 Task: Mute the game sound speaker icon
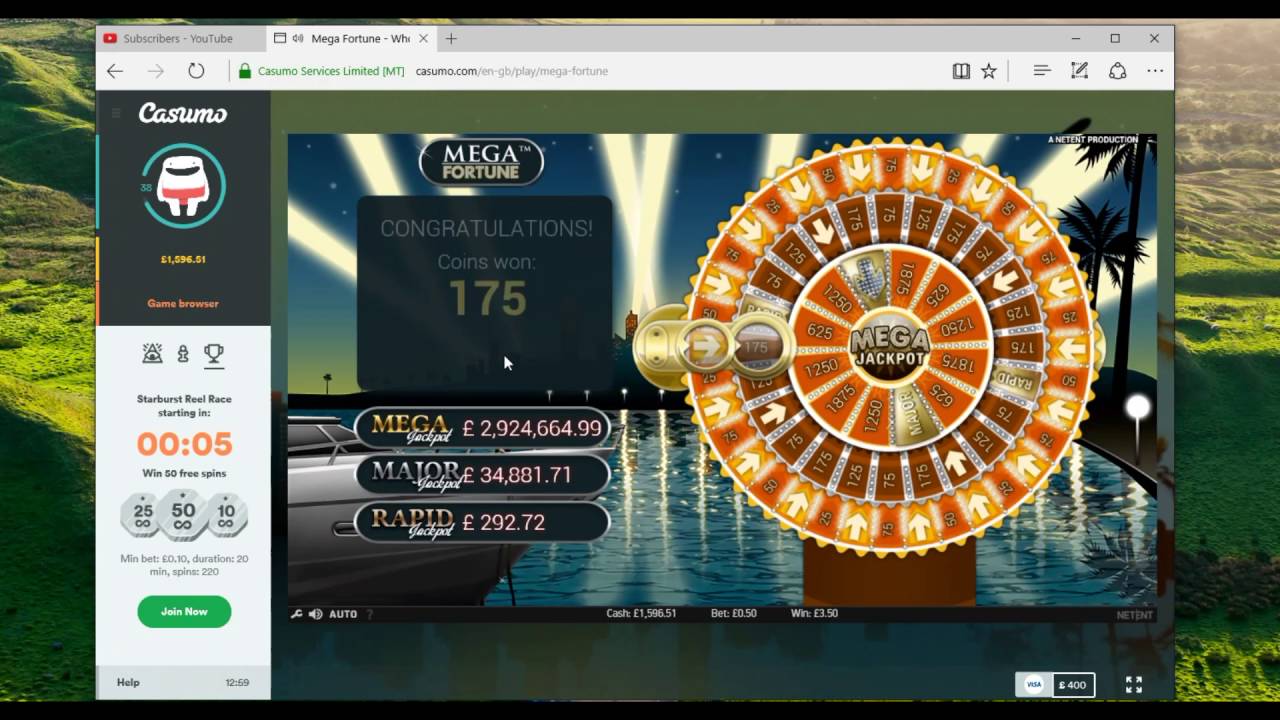(316, 614)
